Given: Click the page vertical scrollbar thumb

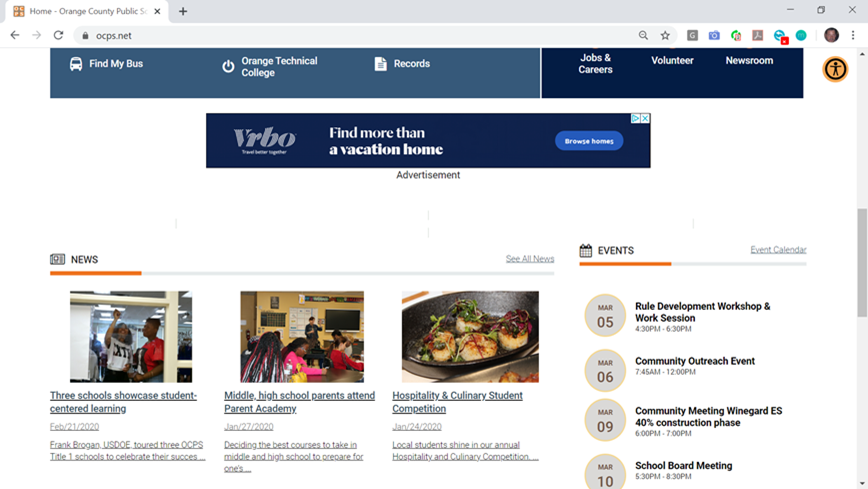Looking at the screenshot, I should tap(862, 262).
